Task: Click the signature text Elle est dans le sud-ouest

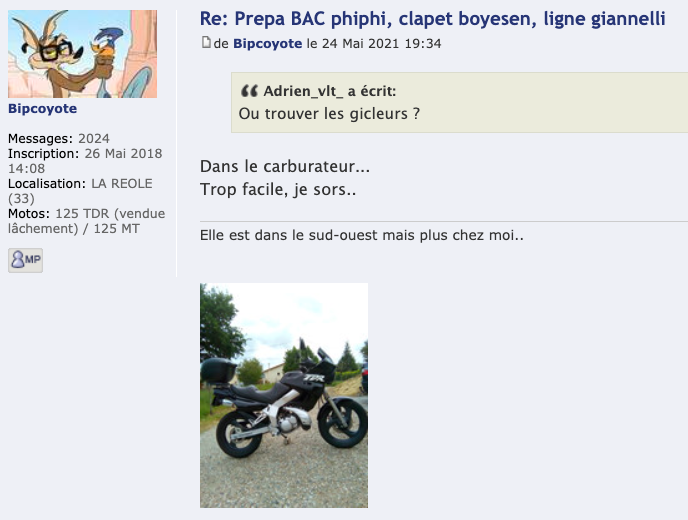Action: (x=362, y=235)
